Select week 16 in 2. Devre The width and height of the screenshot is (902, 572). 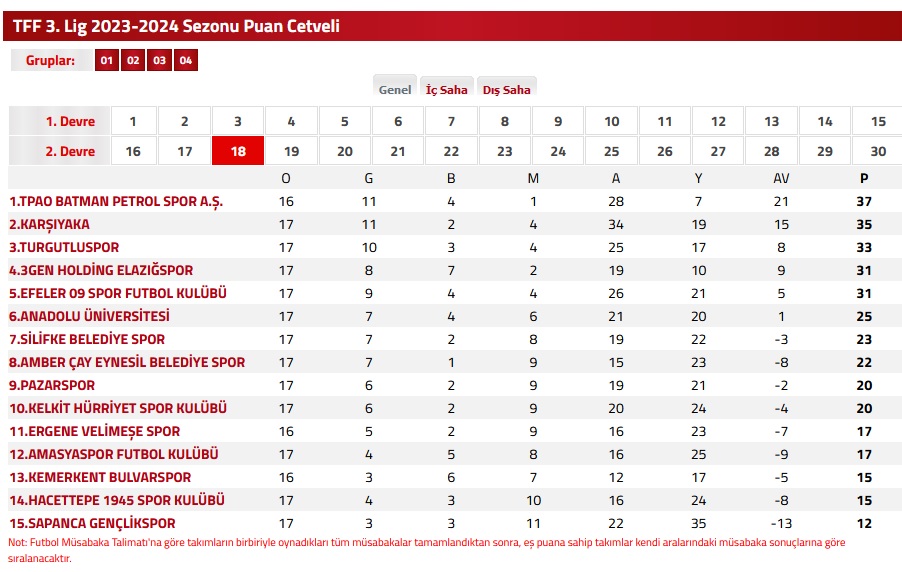(x=132, y=152)
